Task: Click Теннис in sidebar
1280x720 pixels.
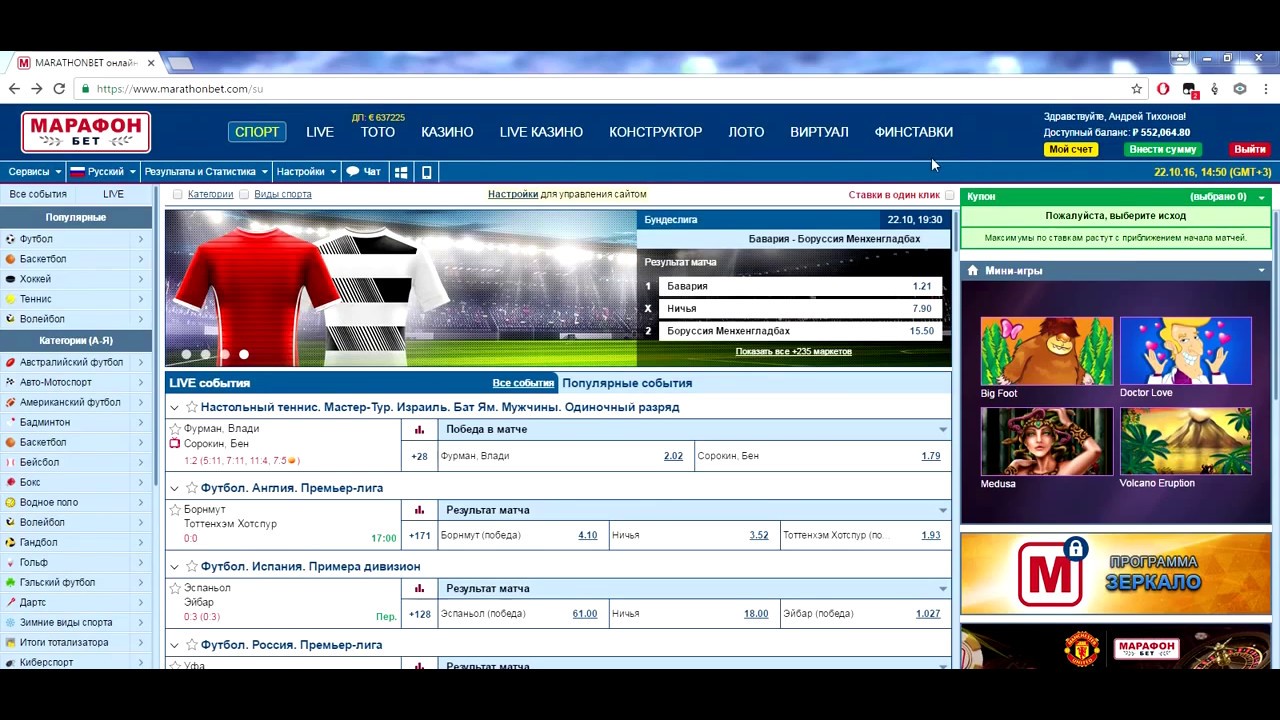Action: pos(76,299)
